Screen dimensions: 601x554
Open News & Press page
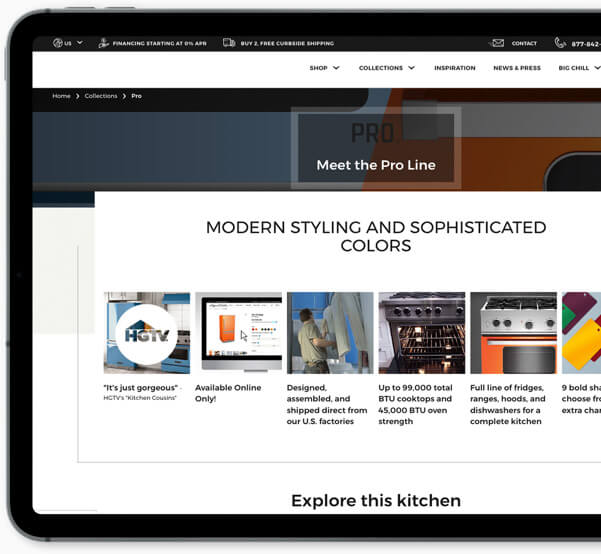pos(517,68)
